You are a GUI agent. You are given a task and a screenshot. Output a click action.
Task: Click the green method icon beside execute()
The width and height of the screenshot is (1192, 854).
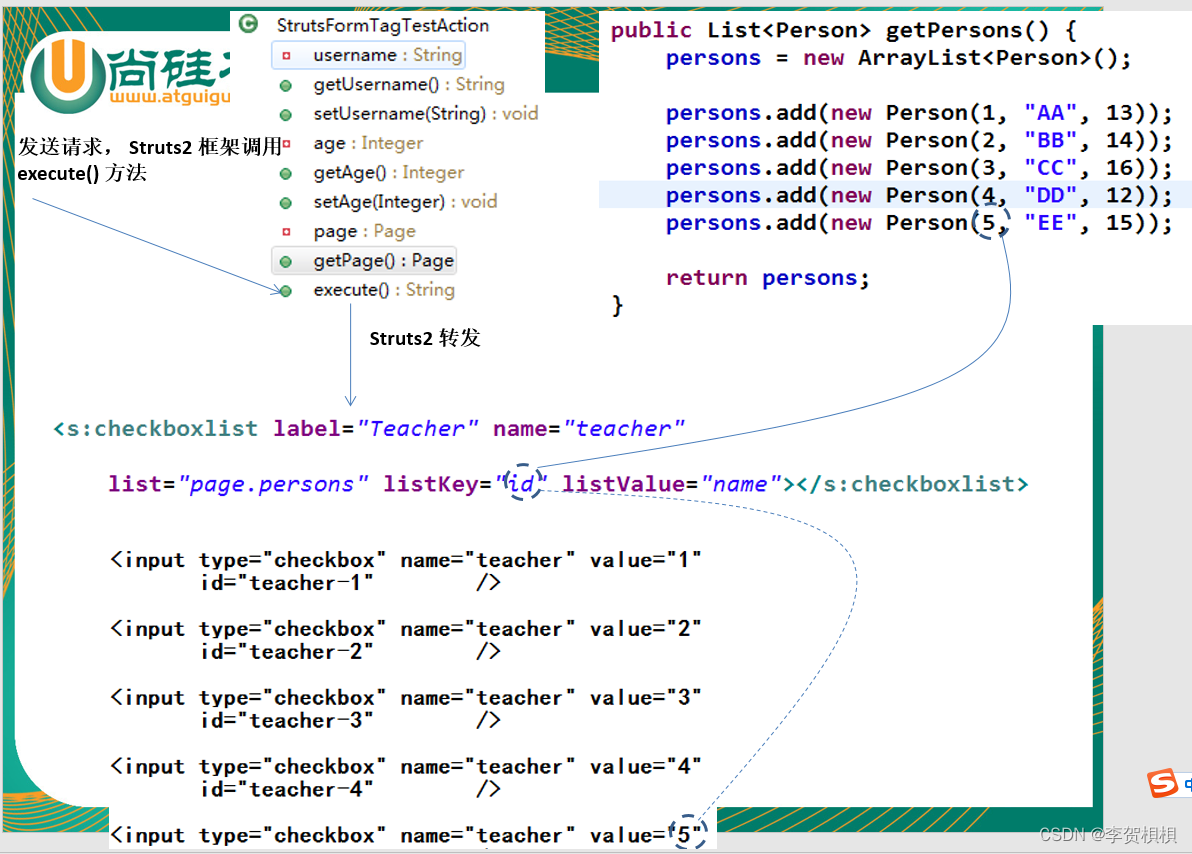(x=286, y=291)
